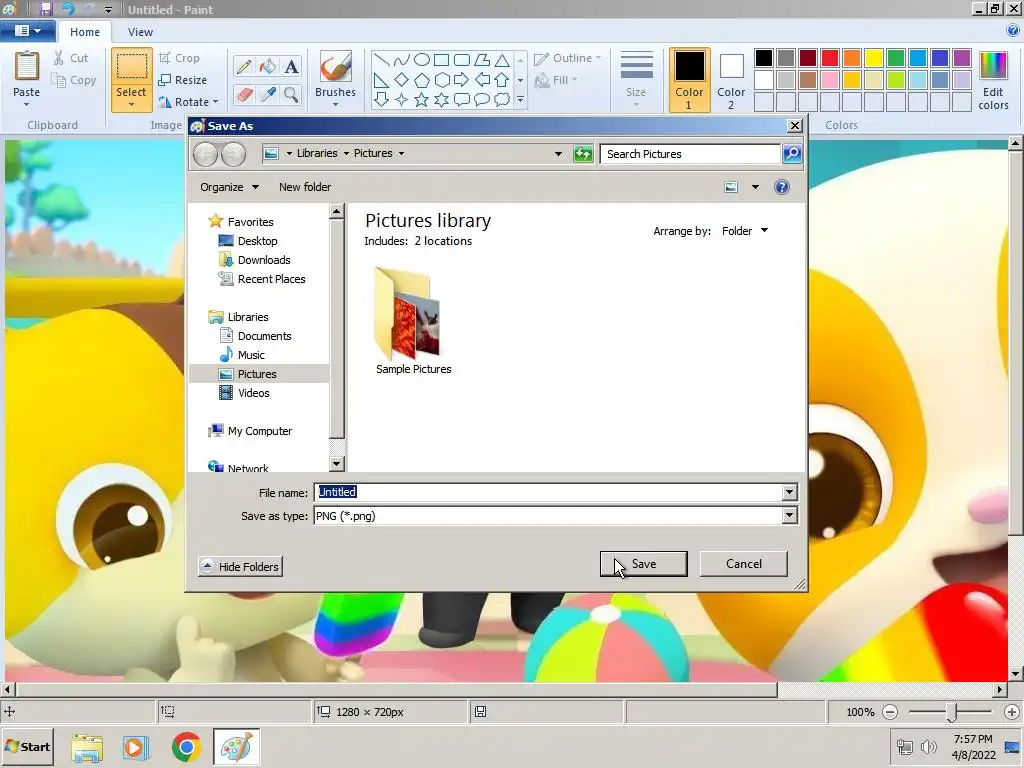Expand the Arrange by Folder dropdown
1024x768 pixels.
click(744, 231)
